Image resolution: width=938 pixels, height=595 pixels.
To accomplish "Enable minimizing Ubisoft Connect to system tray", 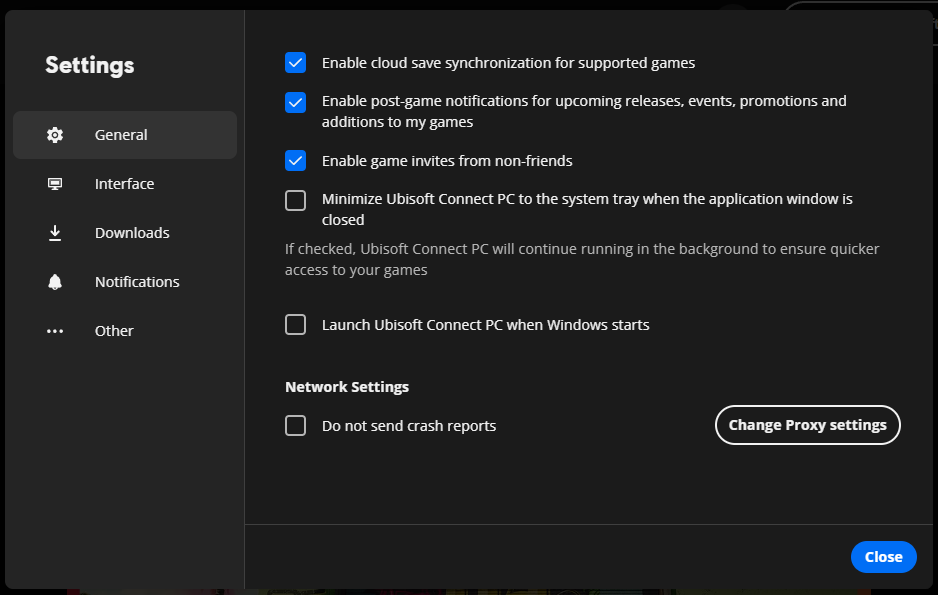I will pyautogui.click(x=295, y=199).
